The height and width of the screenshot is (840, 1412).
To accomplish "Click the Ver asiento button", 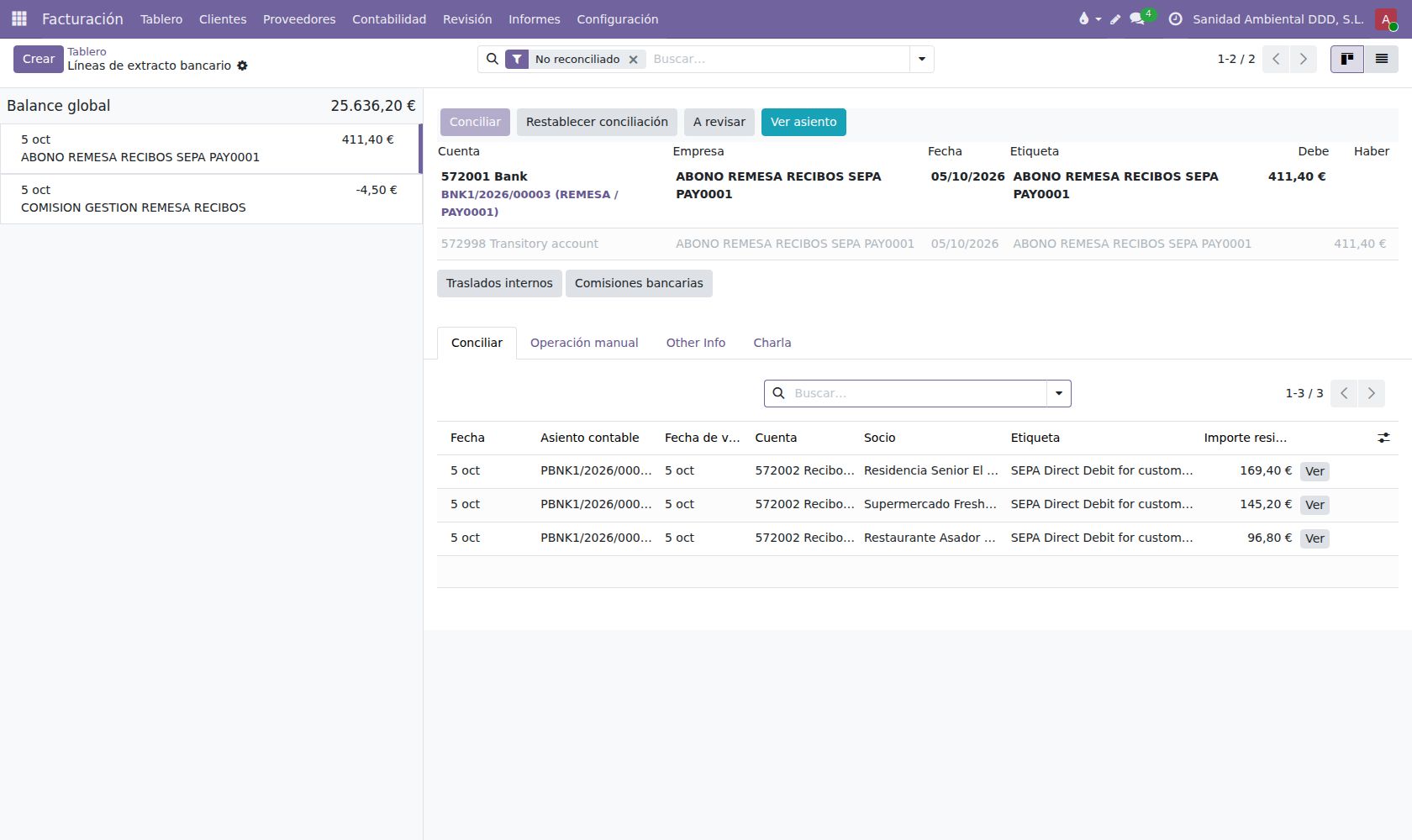I will click(x=803, y=122).
